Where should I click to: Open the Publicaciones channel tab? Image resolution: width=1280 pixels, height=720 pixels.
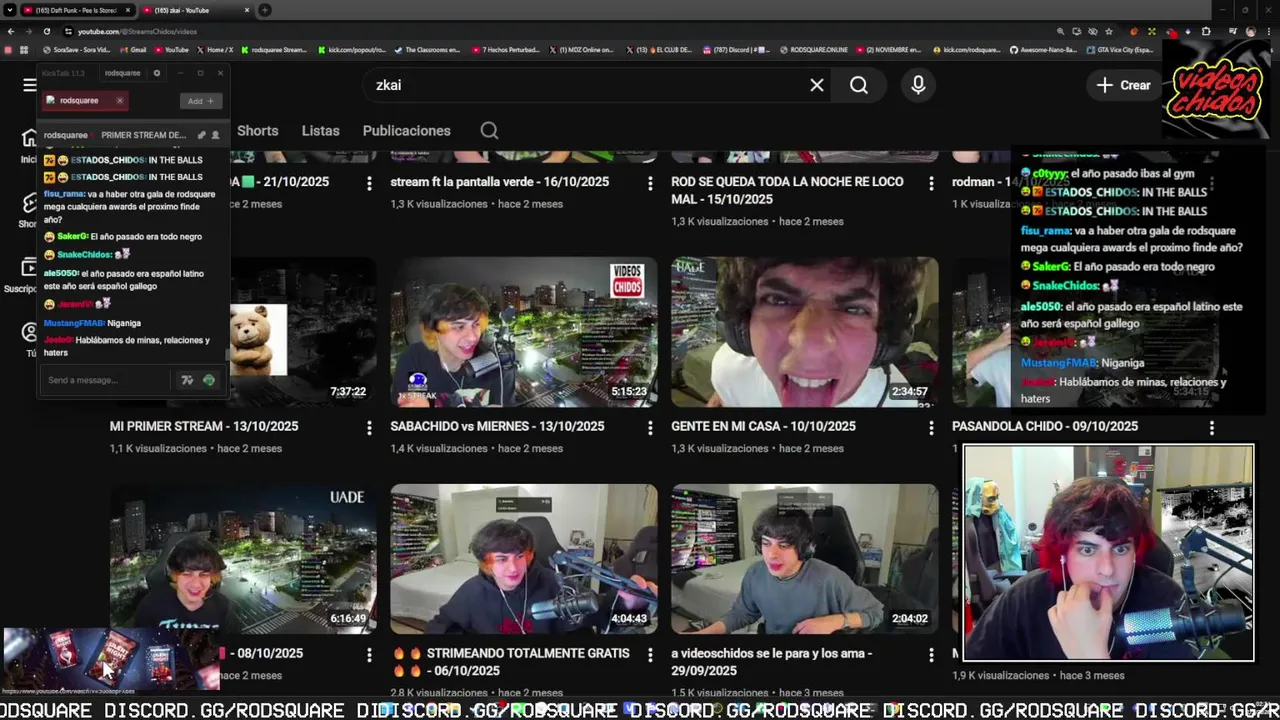tap(407, 131)
